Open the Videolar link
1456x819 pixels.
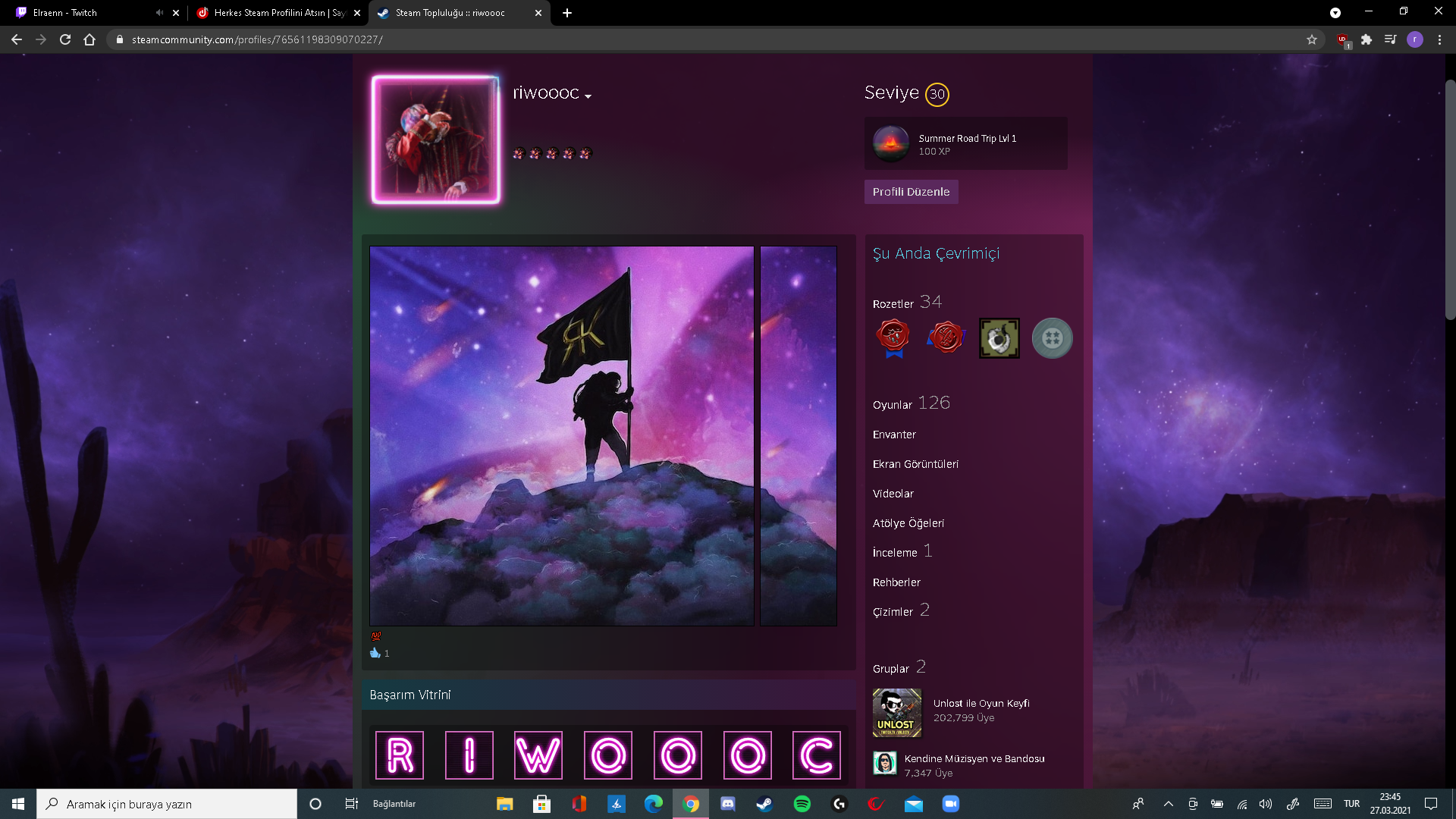(893, 494)
